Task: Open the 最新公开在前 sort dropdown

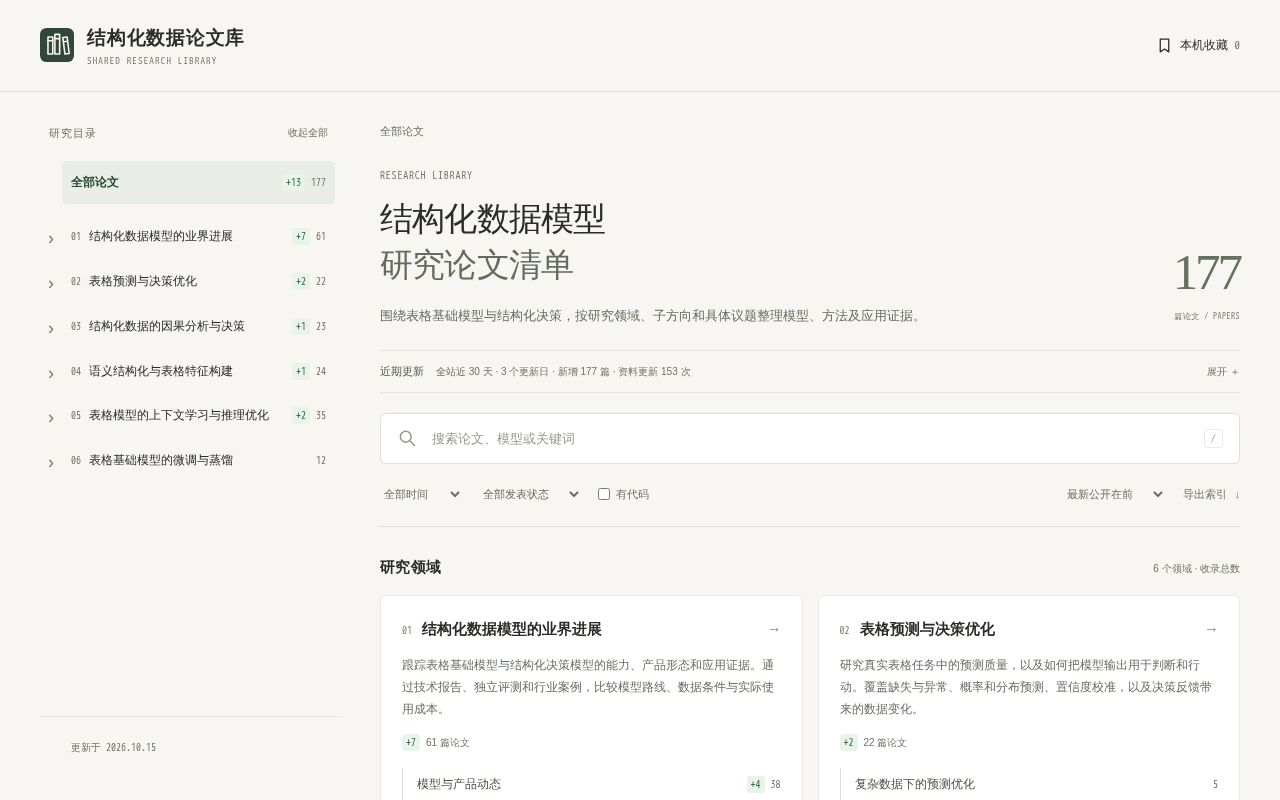Action: 1115,494
